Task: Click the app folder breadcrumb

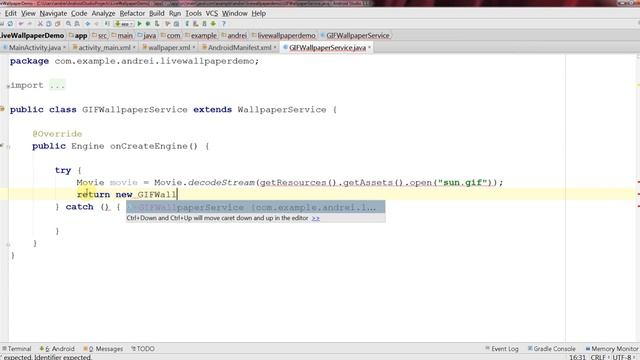Action: [78, 36]
